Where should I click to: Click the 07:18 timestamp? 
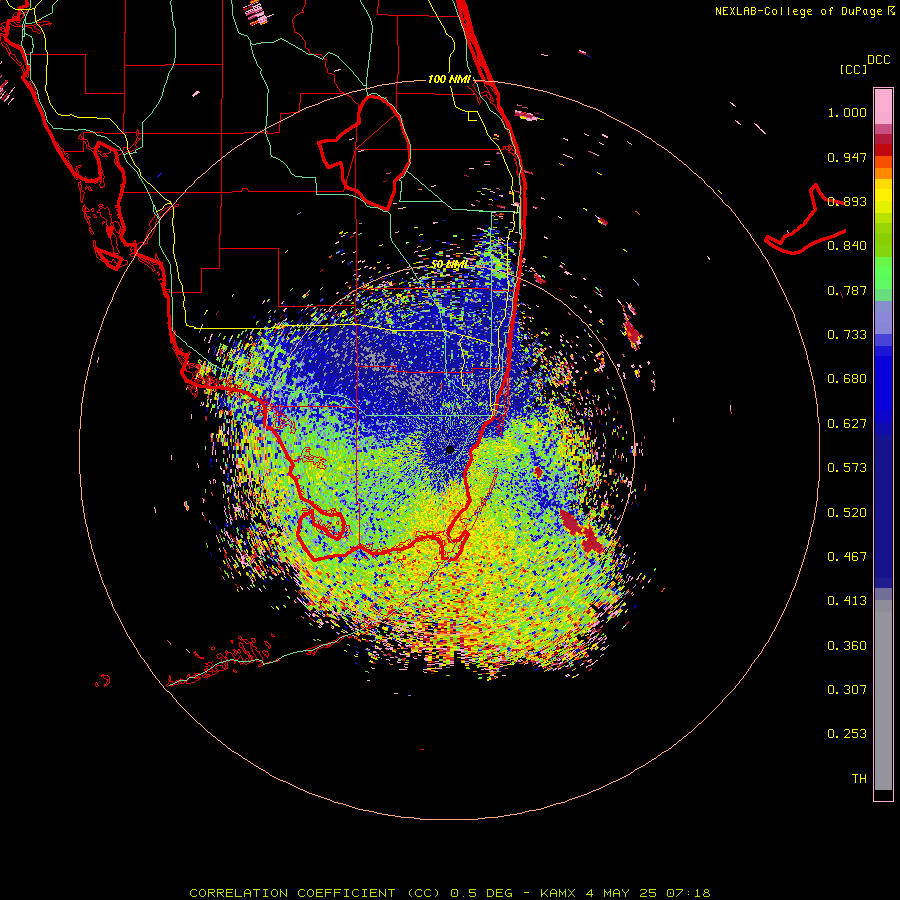point(688,893)
